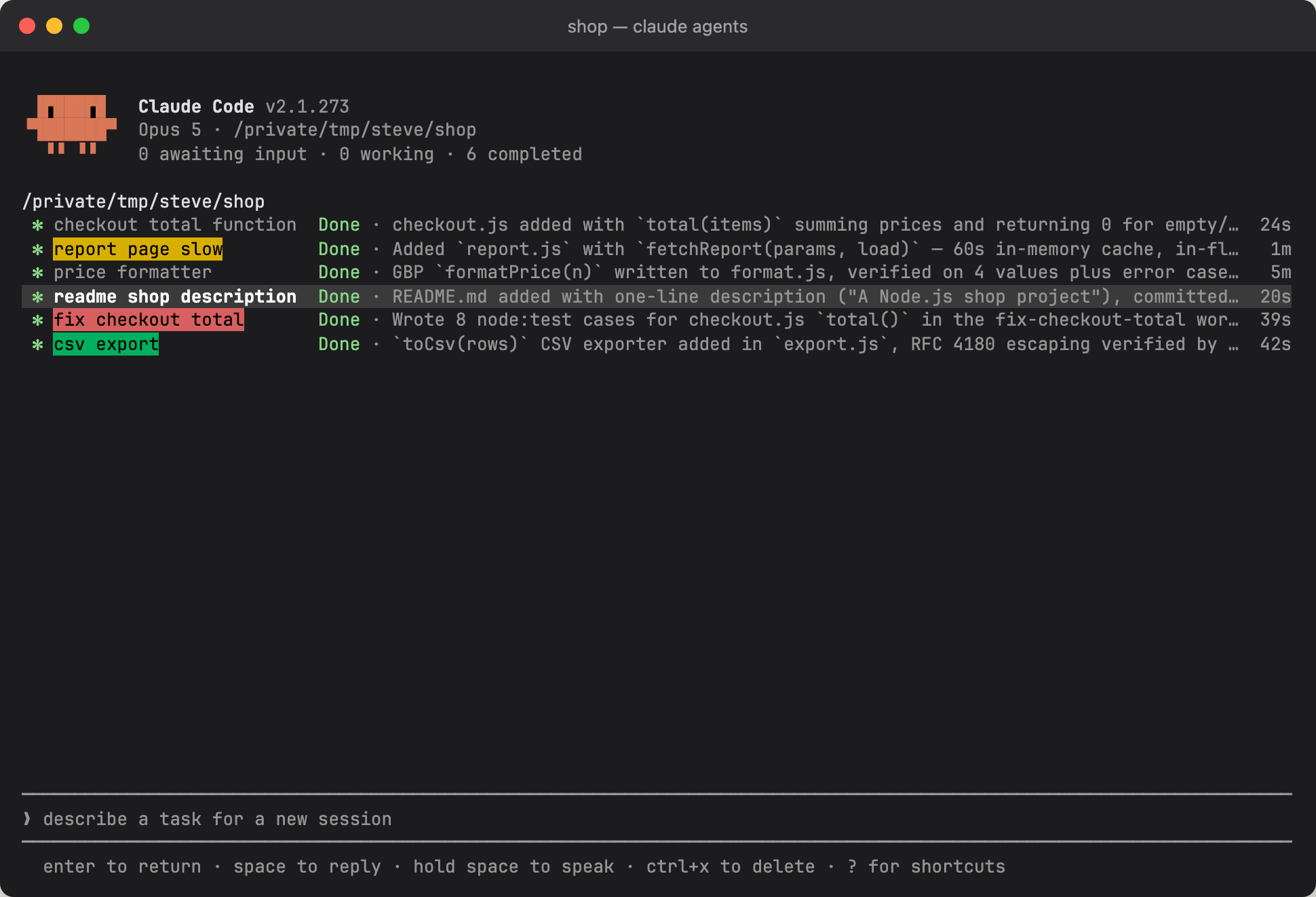Screen dimensions: 1316x897
Task: Click the /private/tmp/steve/shop group heading
Action: tap(143, 202)
